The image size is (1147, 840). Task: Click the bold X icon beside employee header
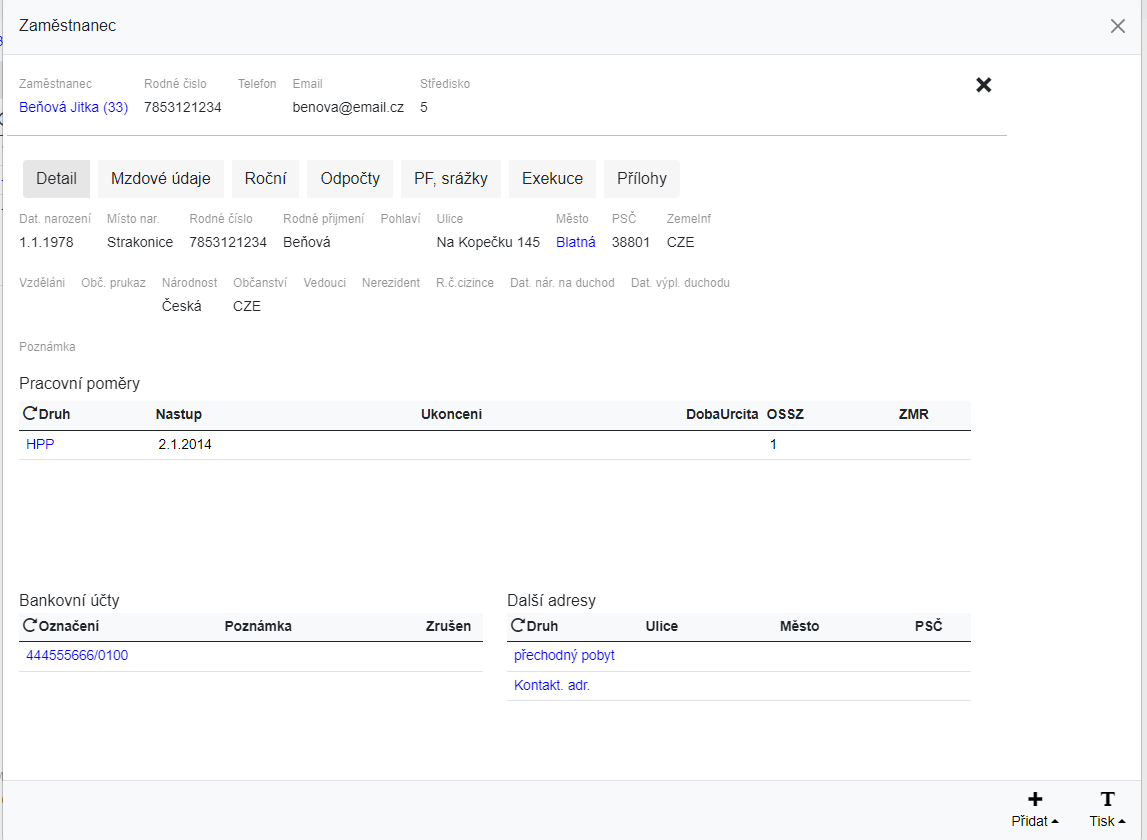(983, 85)
